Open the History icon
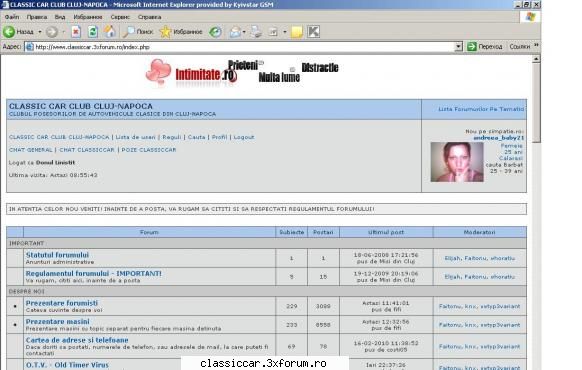Screen dimensions: 582x370 click(x=215, y=32)
